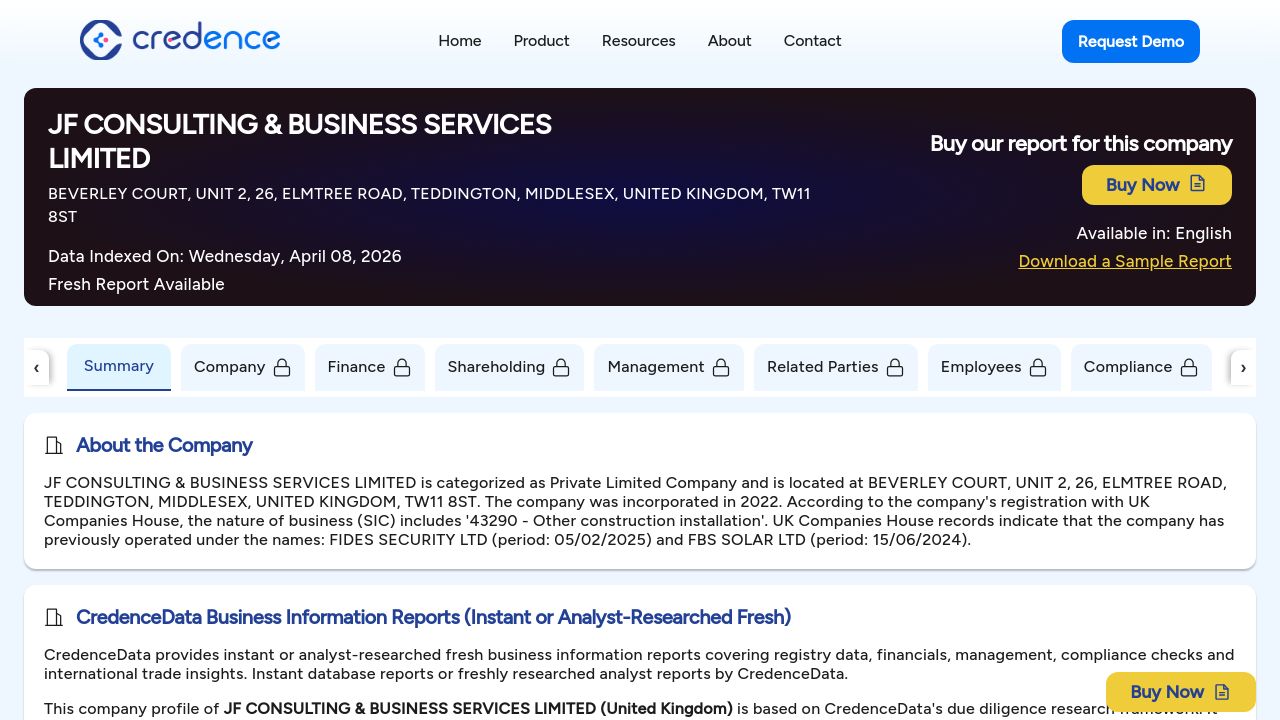1280x720 pixels.
Task: Go to the About page
Action: (730, 41)
